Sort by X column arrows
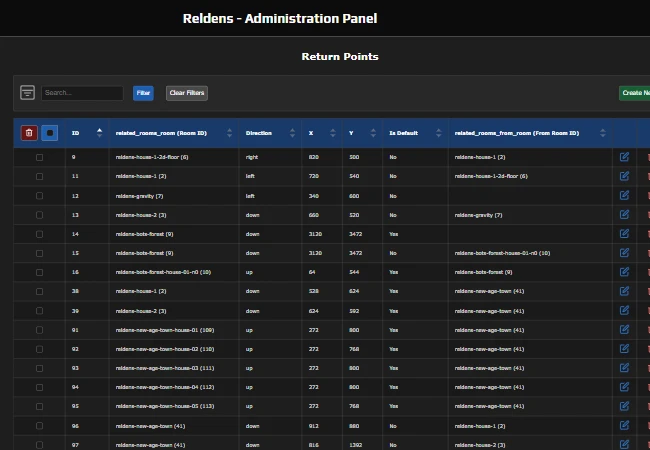Viewport: 650px width, 450px height. coord(333,133)
